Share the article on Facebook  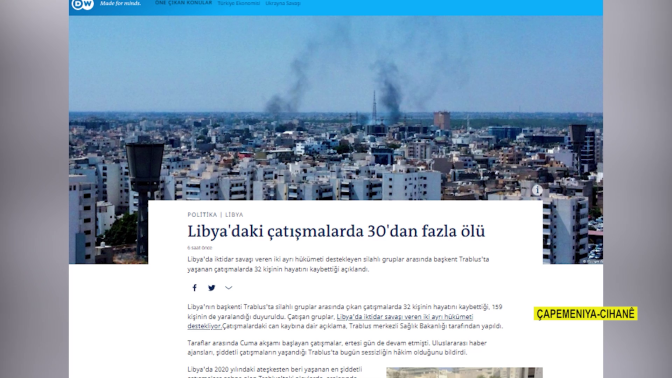pos(195,288)
